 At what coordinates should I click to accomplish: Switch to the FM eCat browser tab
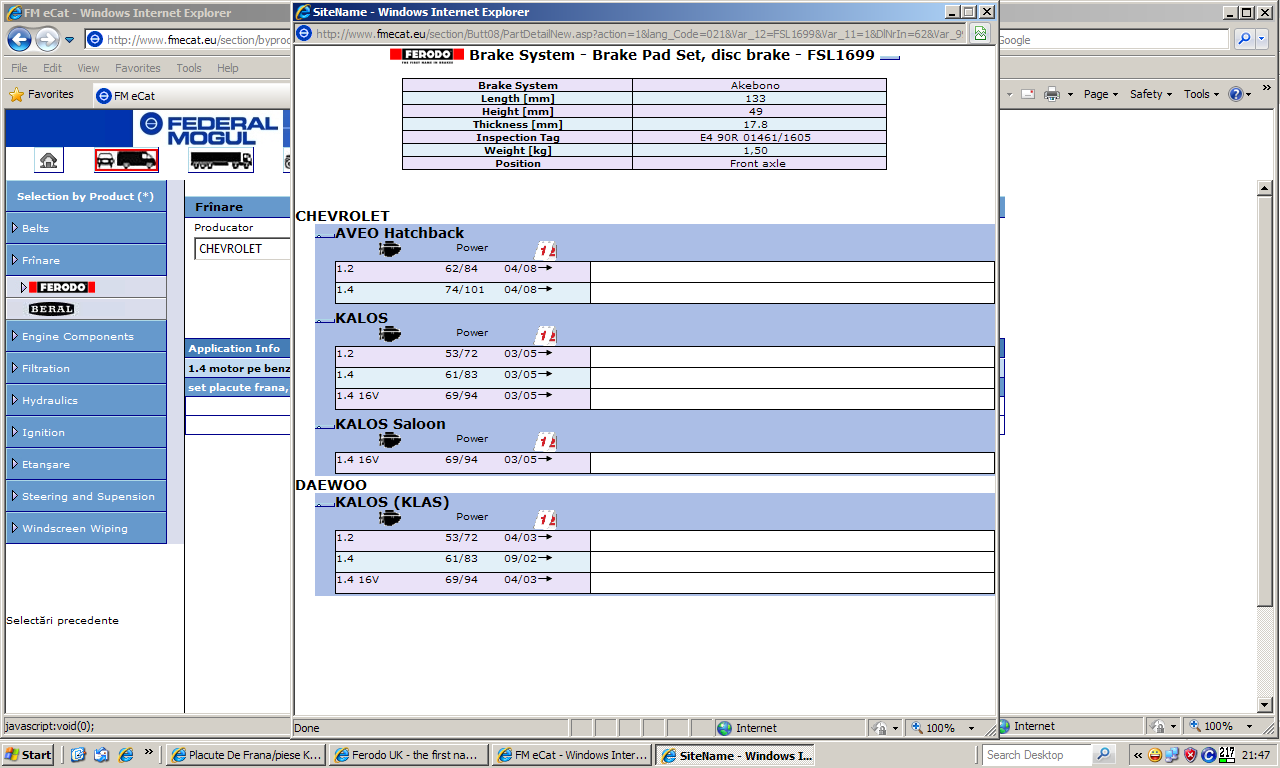pos(190,95)
